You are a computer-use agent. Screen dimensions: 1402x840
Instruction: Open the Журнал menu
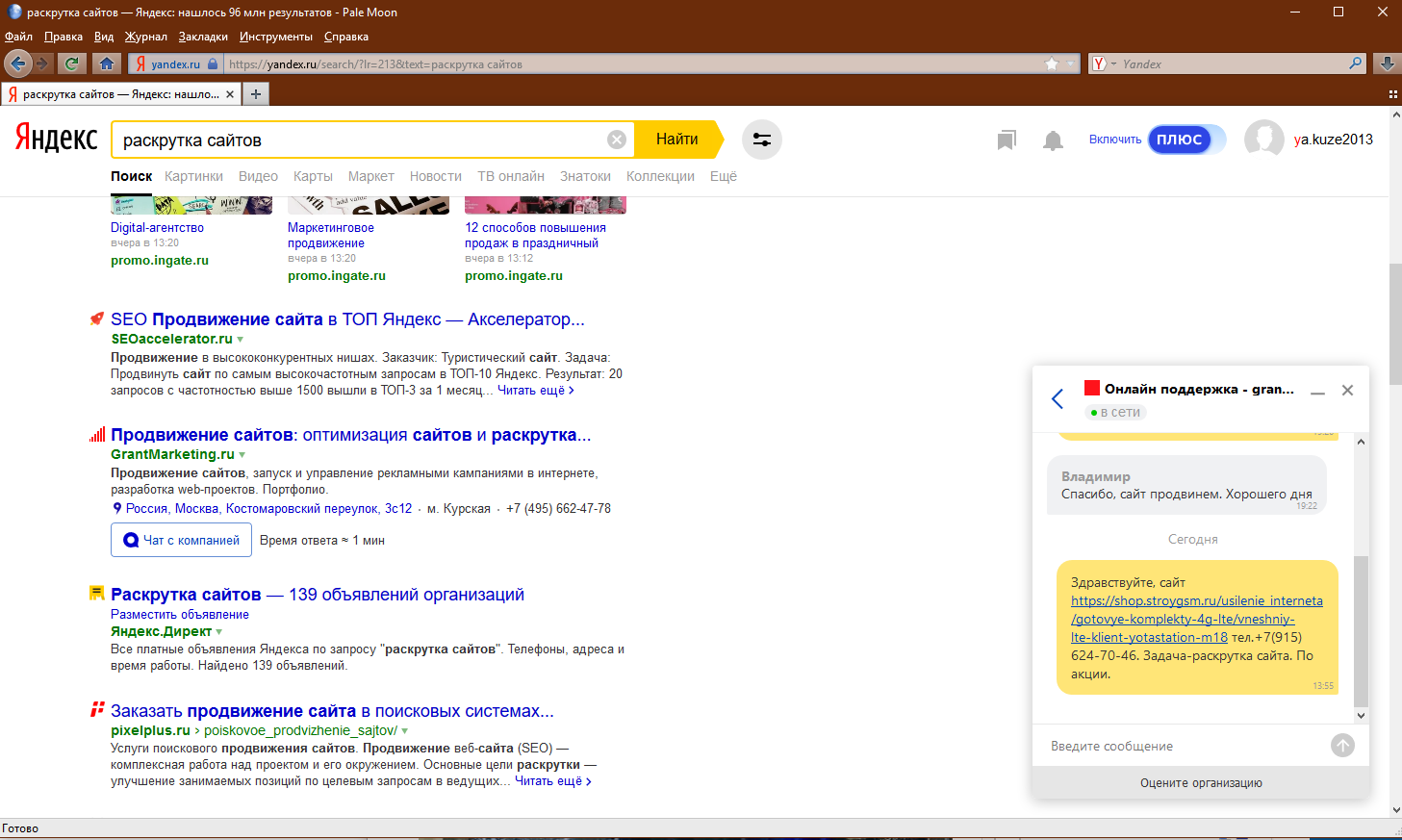[x=145, y=37]
